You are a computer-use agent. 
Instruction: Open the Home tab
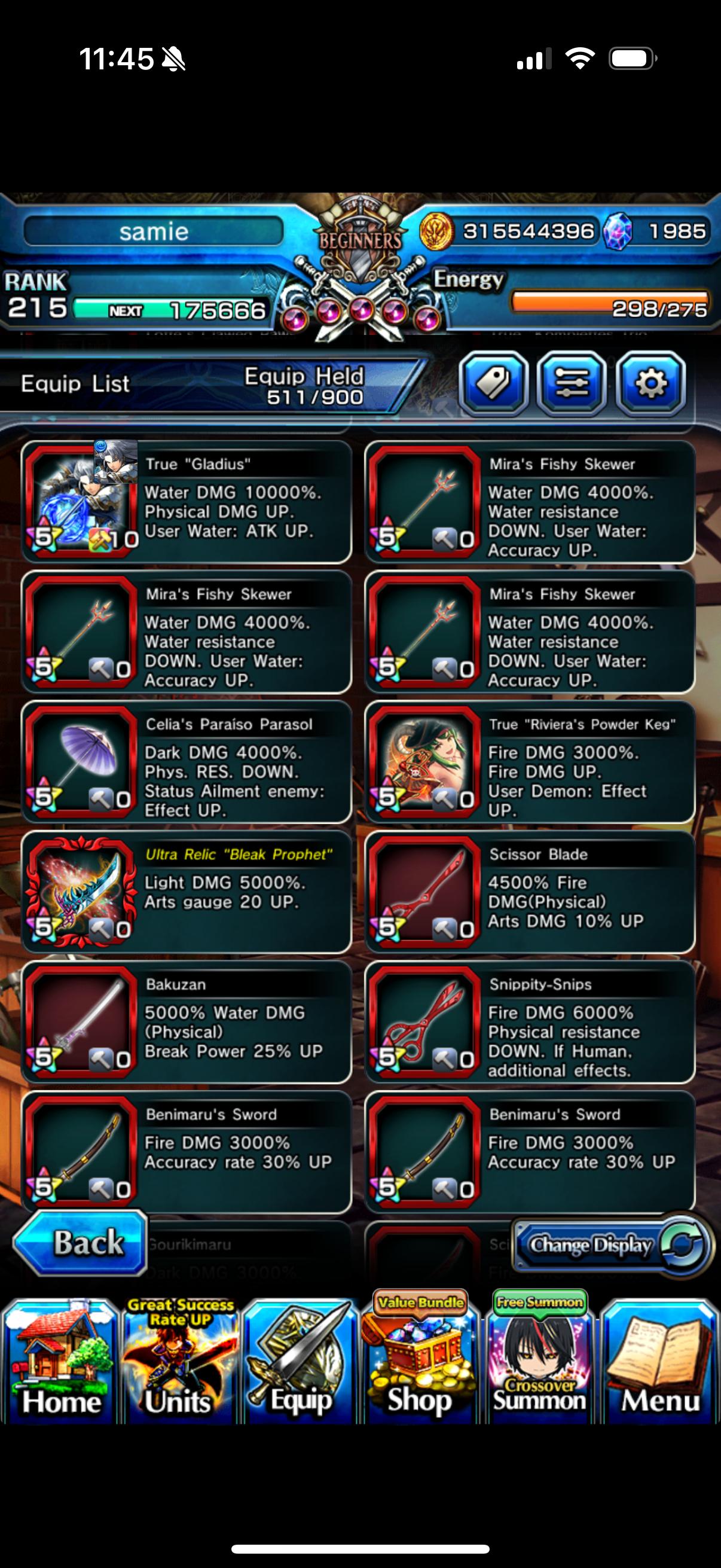[60, 1362]
